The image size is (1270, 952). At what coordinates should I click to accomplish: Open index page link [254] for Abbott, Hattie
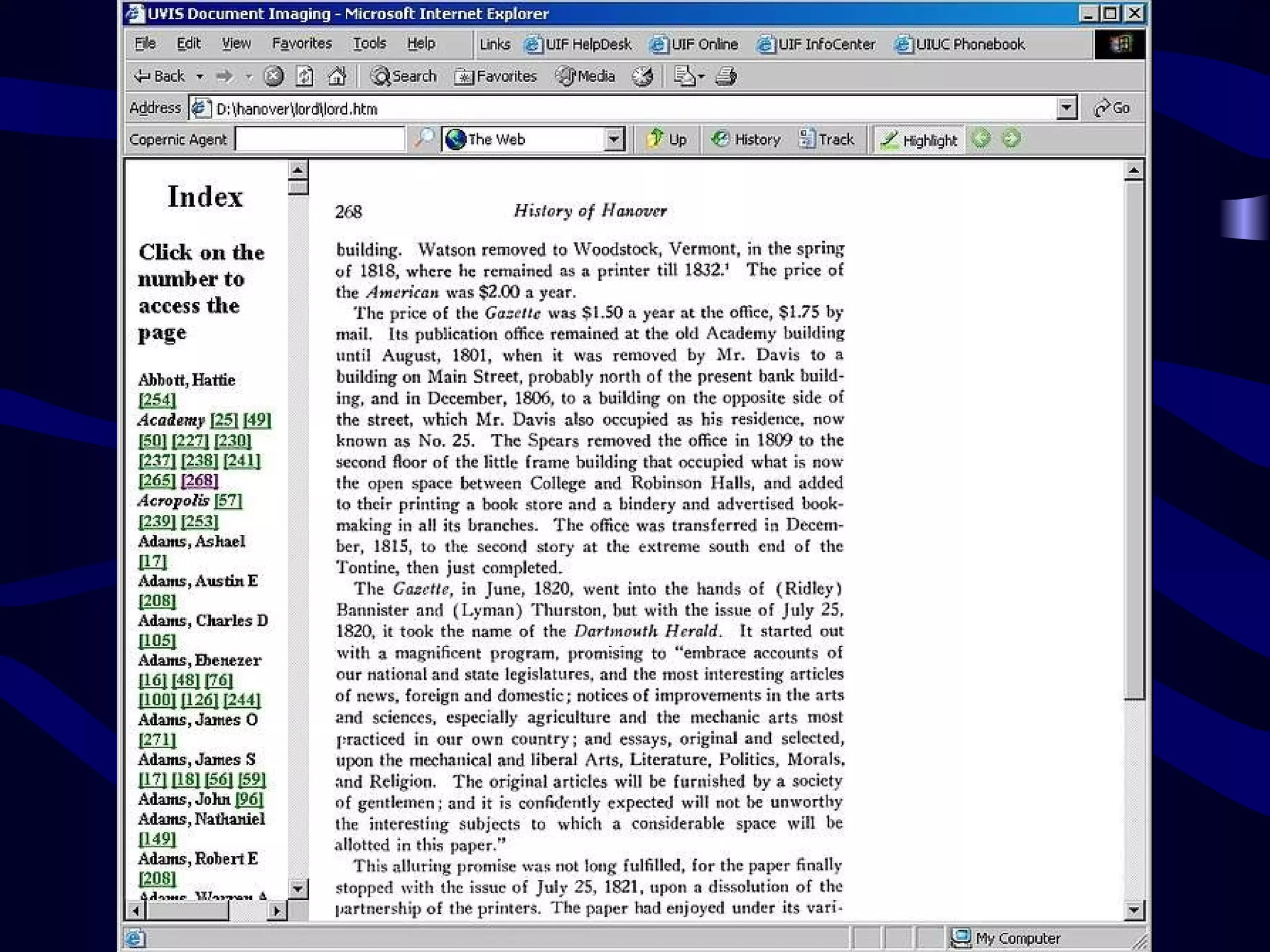click(157, 400)
